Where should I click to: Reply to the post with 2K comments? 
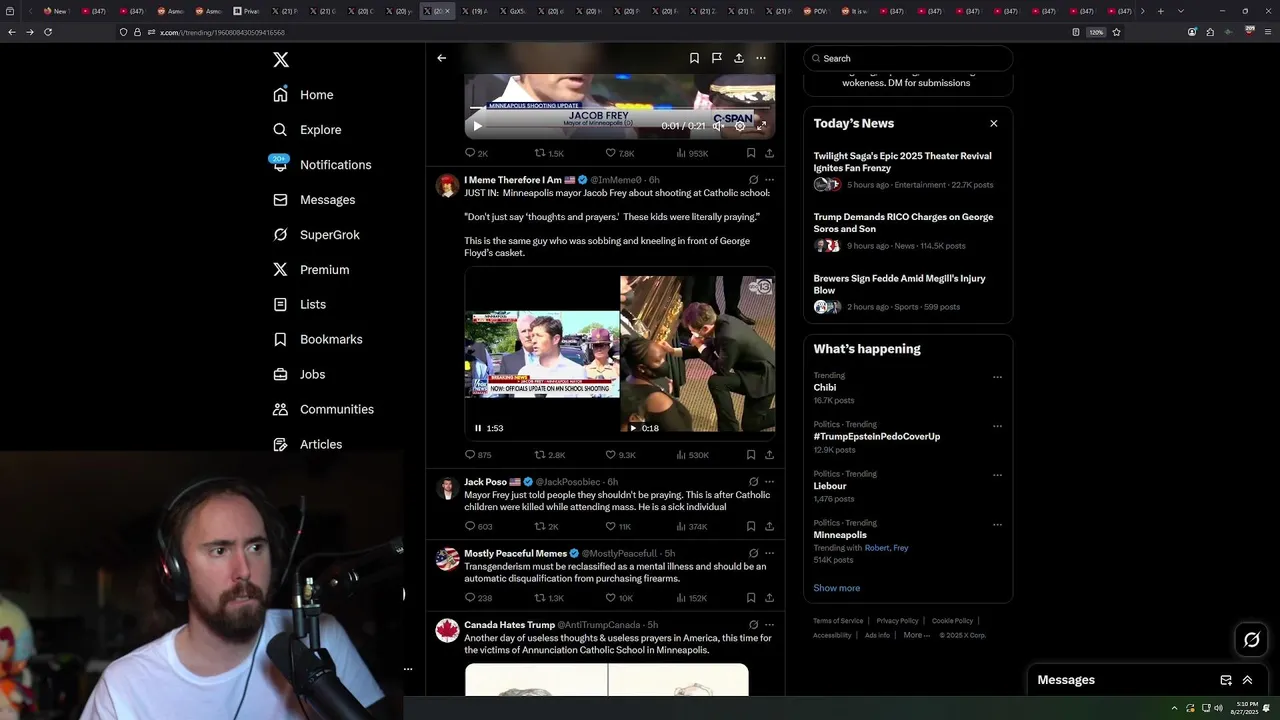pos(476,153)
